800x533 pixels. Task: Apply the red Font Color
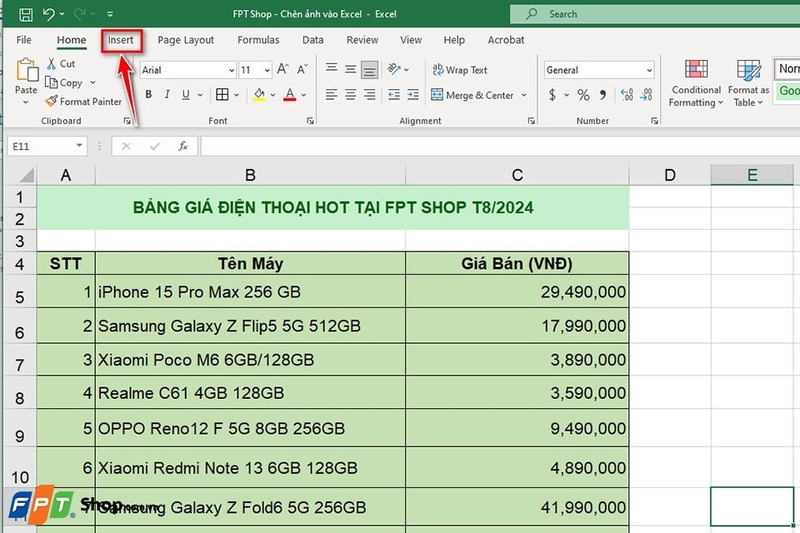click(x=290, y=94)
